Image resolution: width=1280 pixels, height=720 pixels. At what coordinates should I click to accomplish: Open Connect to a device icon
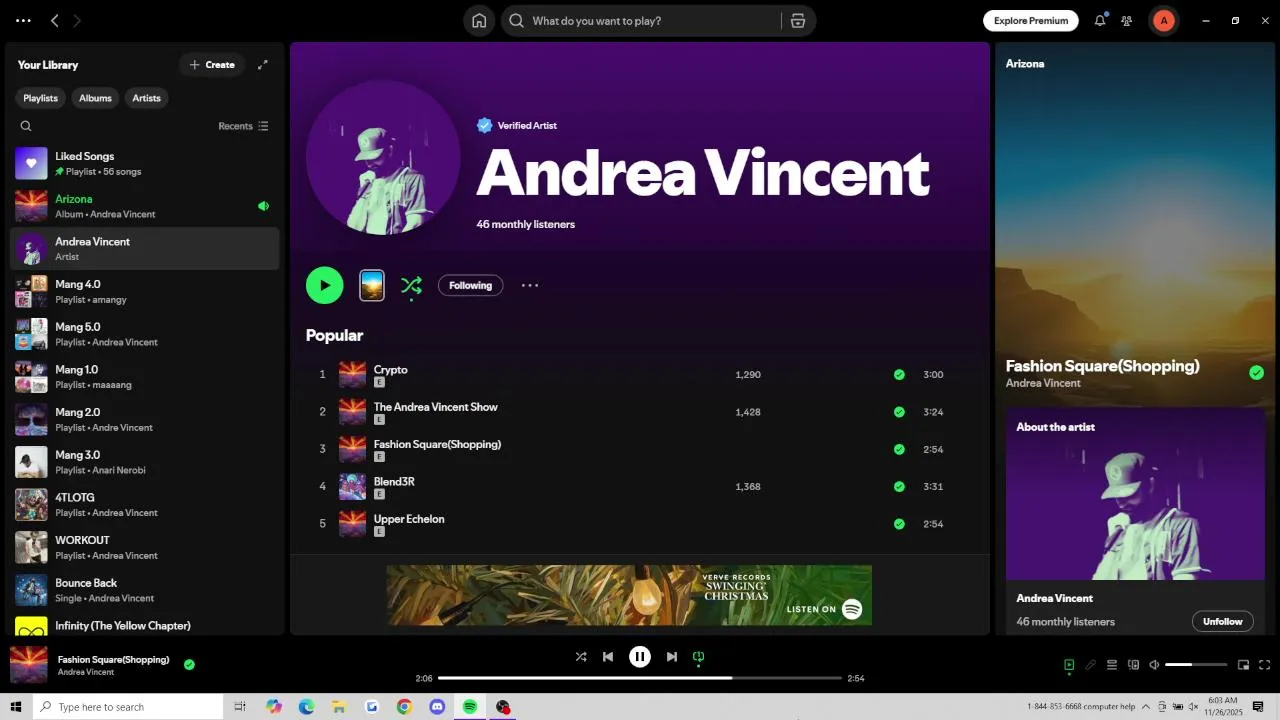pyautogui.click(x=1133, y=665)
